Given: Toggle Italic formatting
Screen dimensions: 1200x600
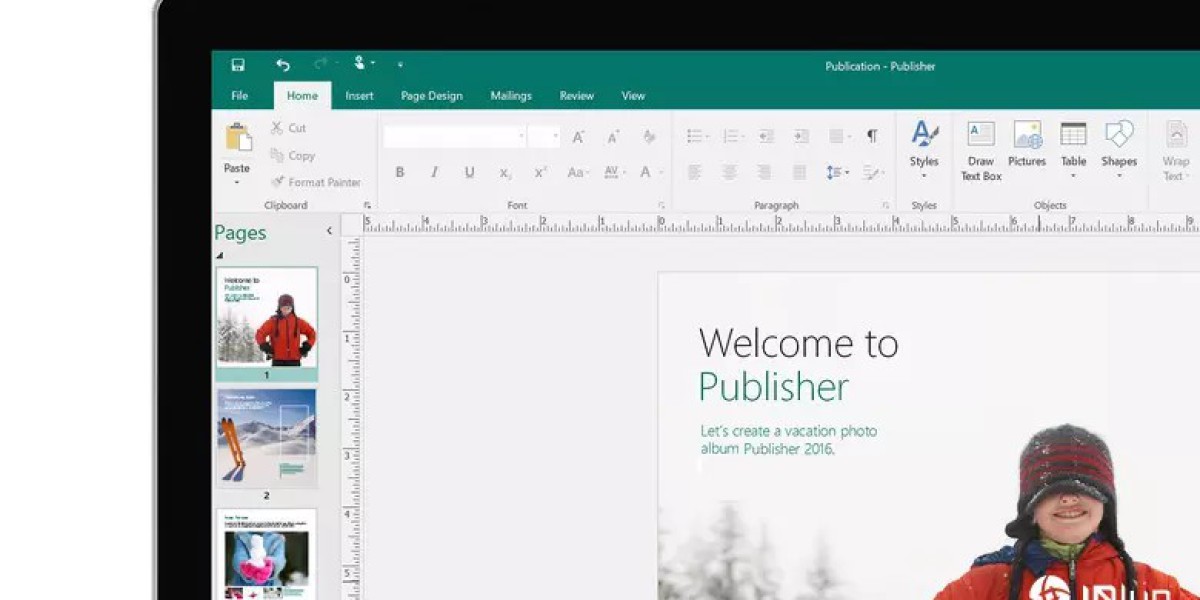Looking at the screenshot, I should click(x=434, y=172).
